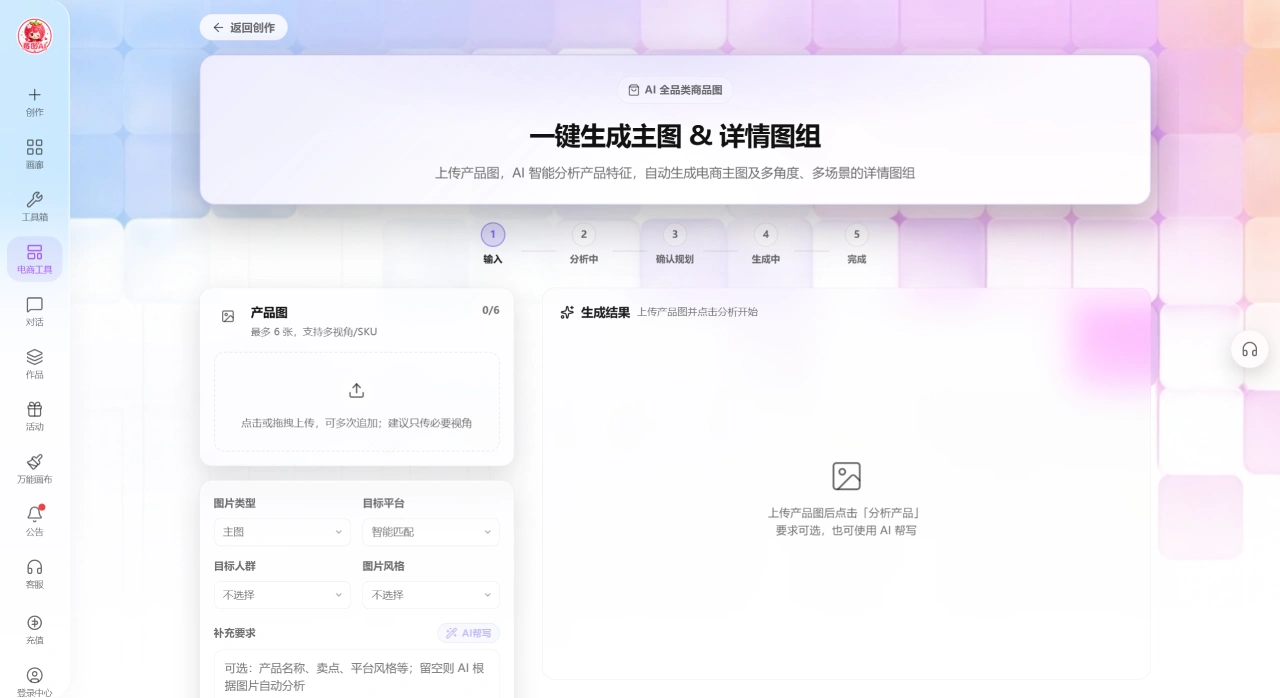
Task: Click the 一键生成主图 & 详情图组 heading
Action: point(675,136)
